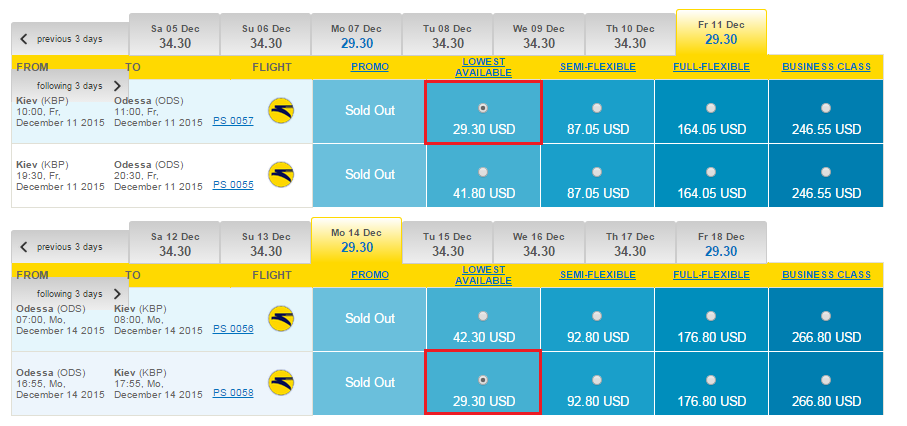Click the airline logo beside flight PS 0055
The image size is (907, 426).
(281, 174)
